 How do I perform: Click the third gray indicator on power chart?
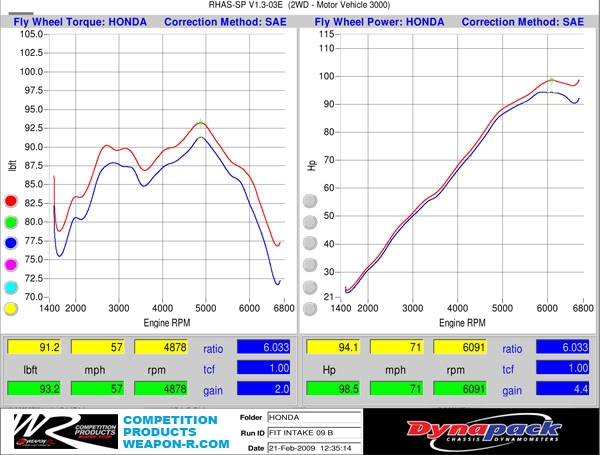[310, 243]
